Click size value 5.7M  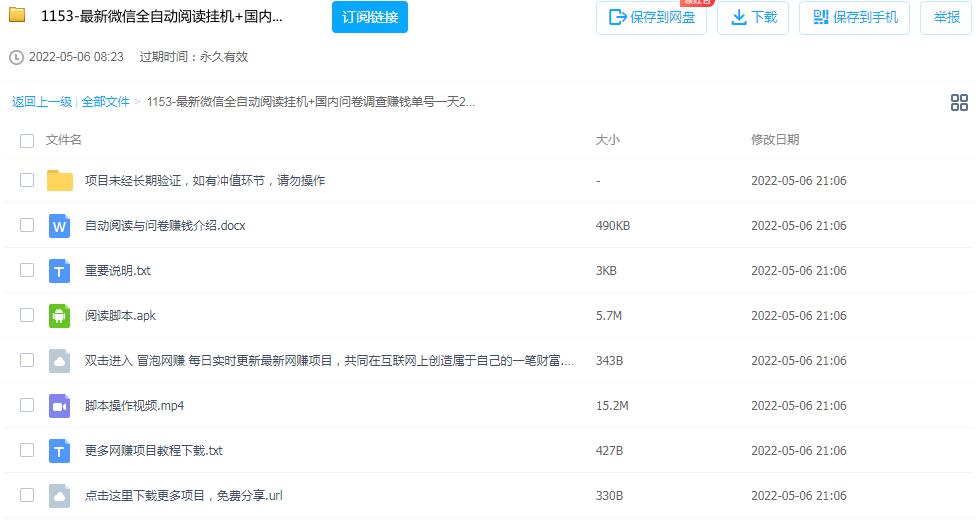[609, 316]
